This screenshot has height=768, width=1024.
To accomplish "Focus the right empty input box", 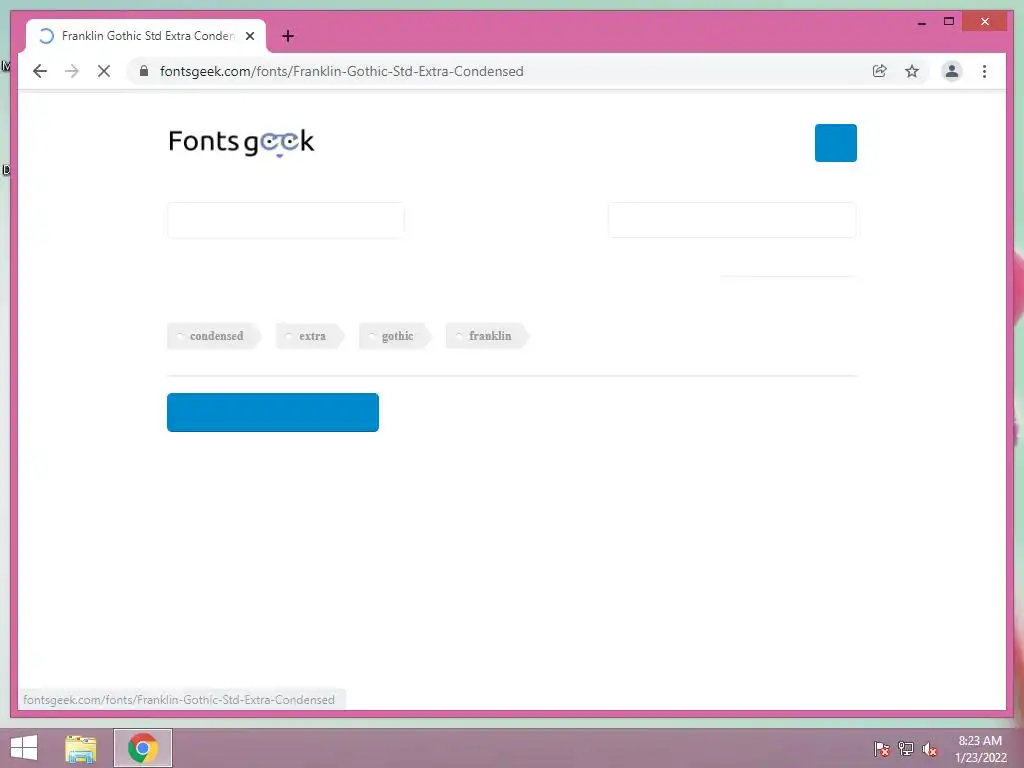I will click(x=732, y=220).
